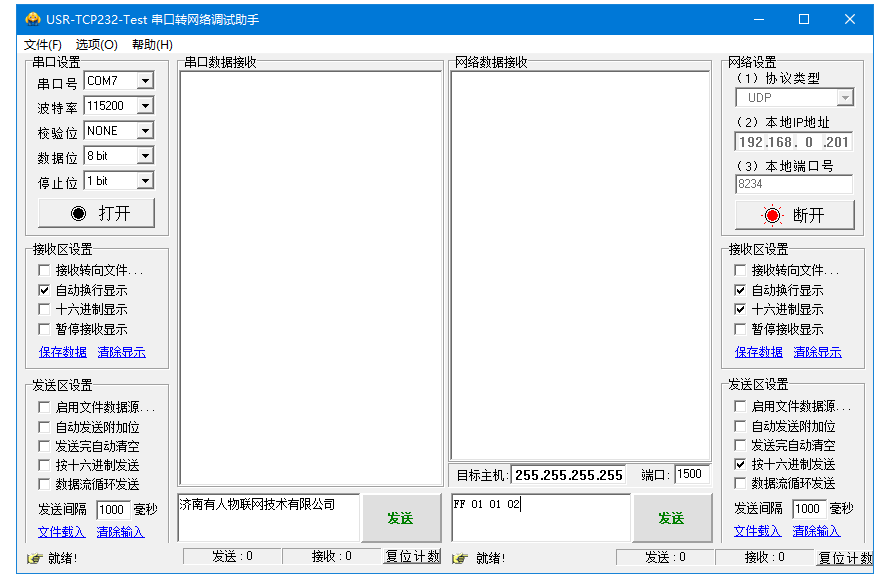Open the 校验位 NONE dropdown
876x579 pixels.
click(x=145, y=131)
